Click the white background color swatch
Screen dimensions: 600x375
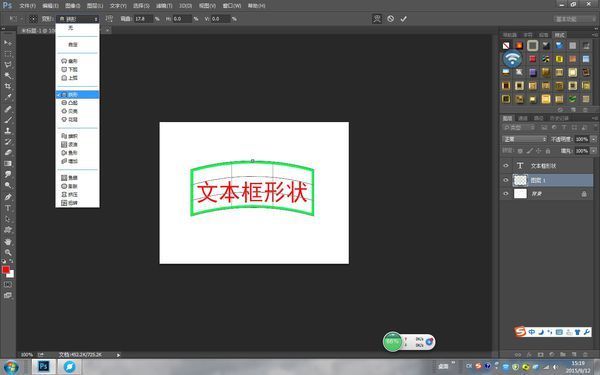click(11, 274)
